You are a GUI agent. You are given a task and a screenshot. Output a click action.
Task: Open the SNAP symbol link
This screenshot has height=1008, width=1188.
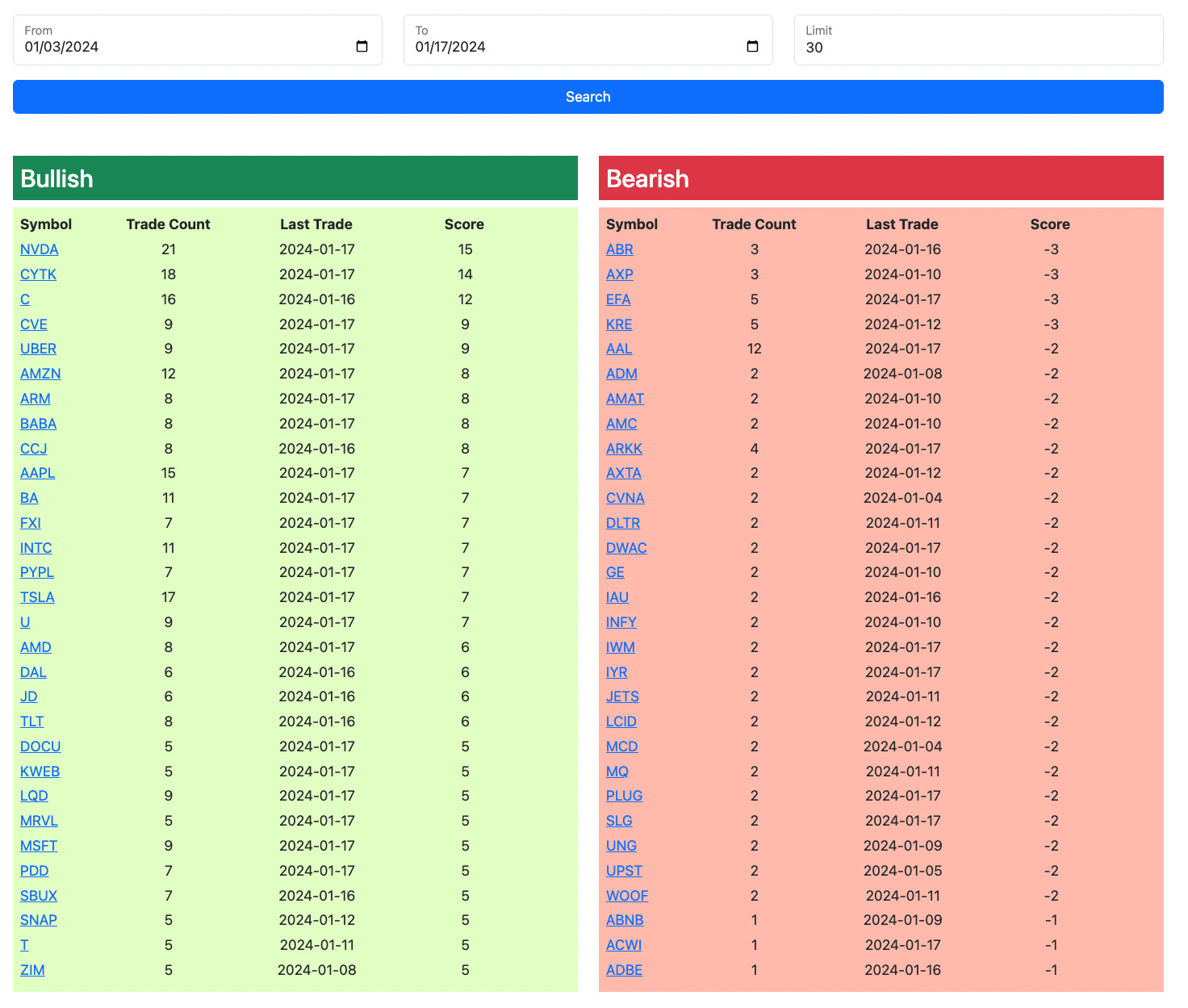tap(39, 920)
